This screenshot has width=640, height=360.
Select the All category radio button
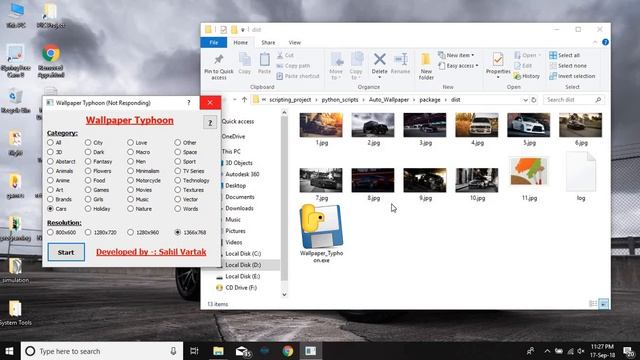50,142
